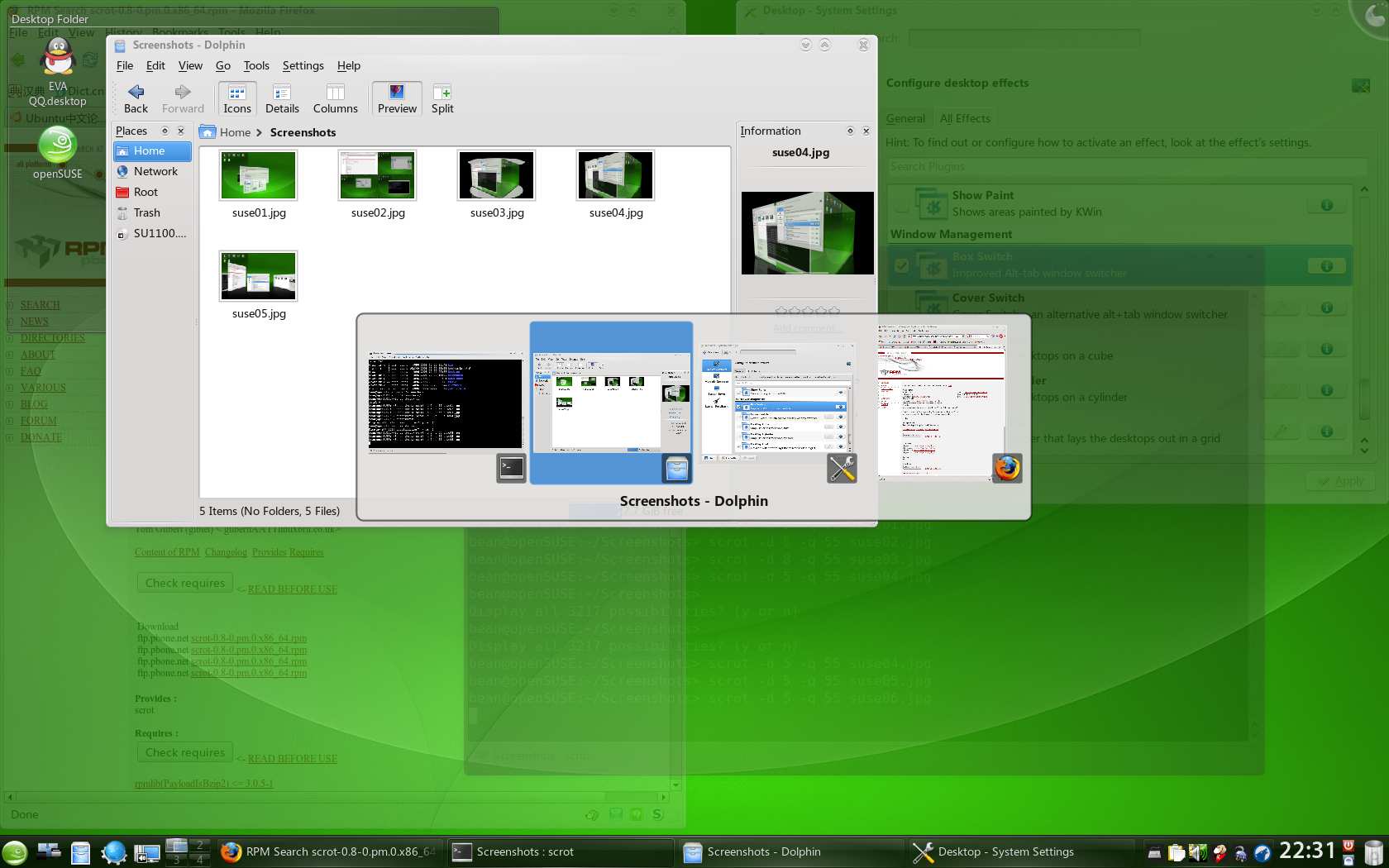Open the Edit menu in Dolphin
Image resolution: width=1389 pixels, height=868 pixels.
pyautogui.click(x=155, y=65)
